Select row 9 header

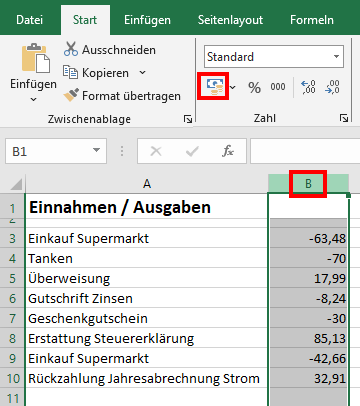(12, 358)
